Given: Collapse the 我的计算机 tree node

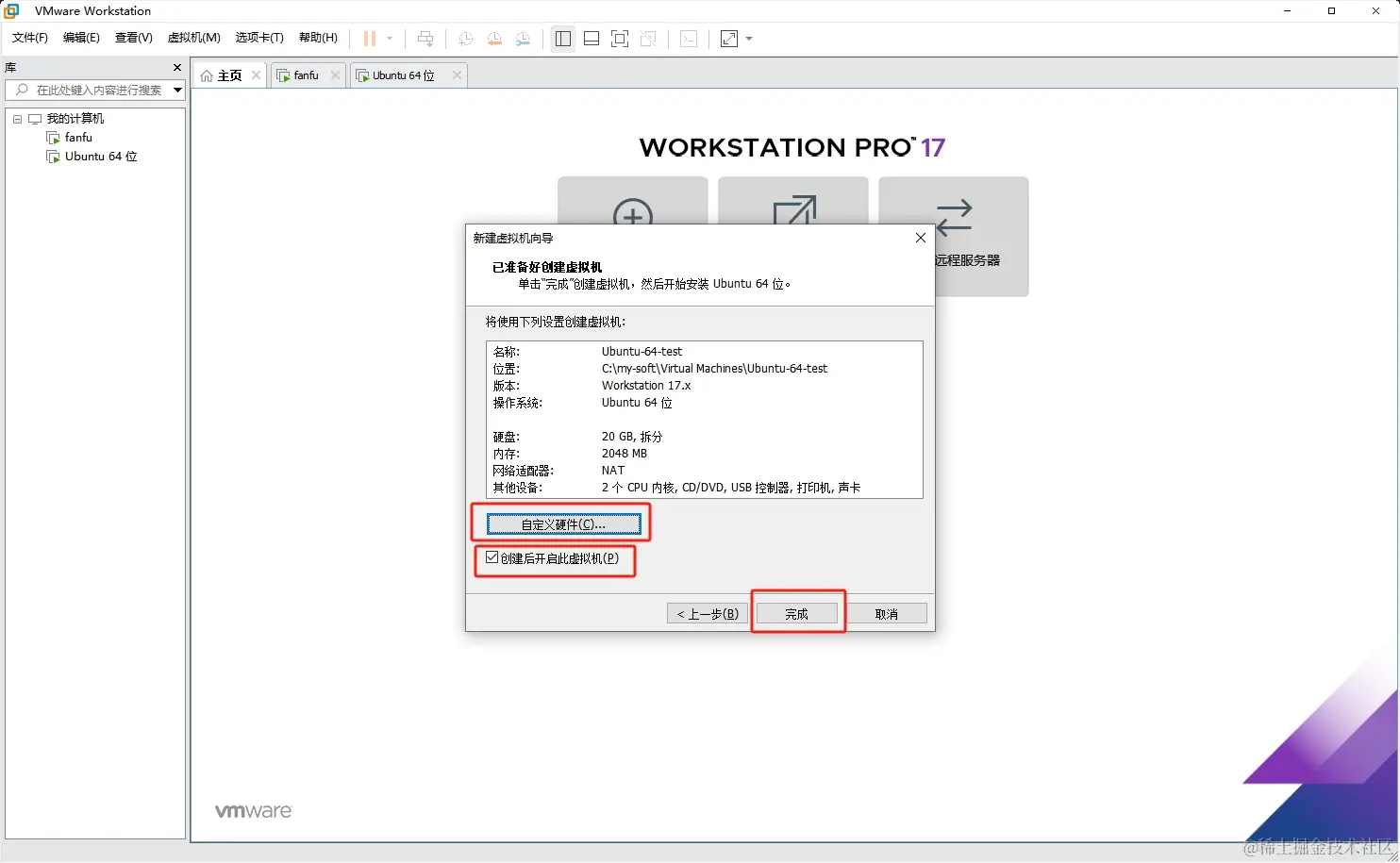Looking at the screenshot, I should (17, 119).
